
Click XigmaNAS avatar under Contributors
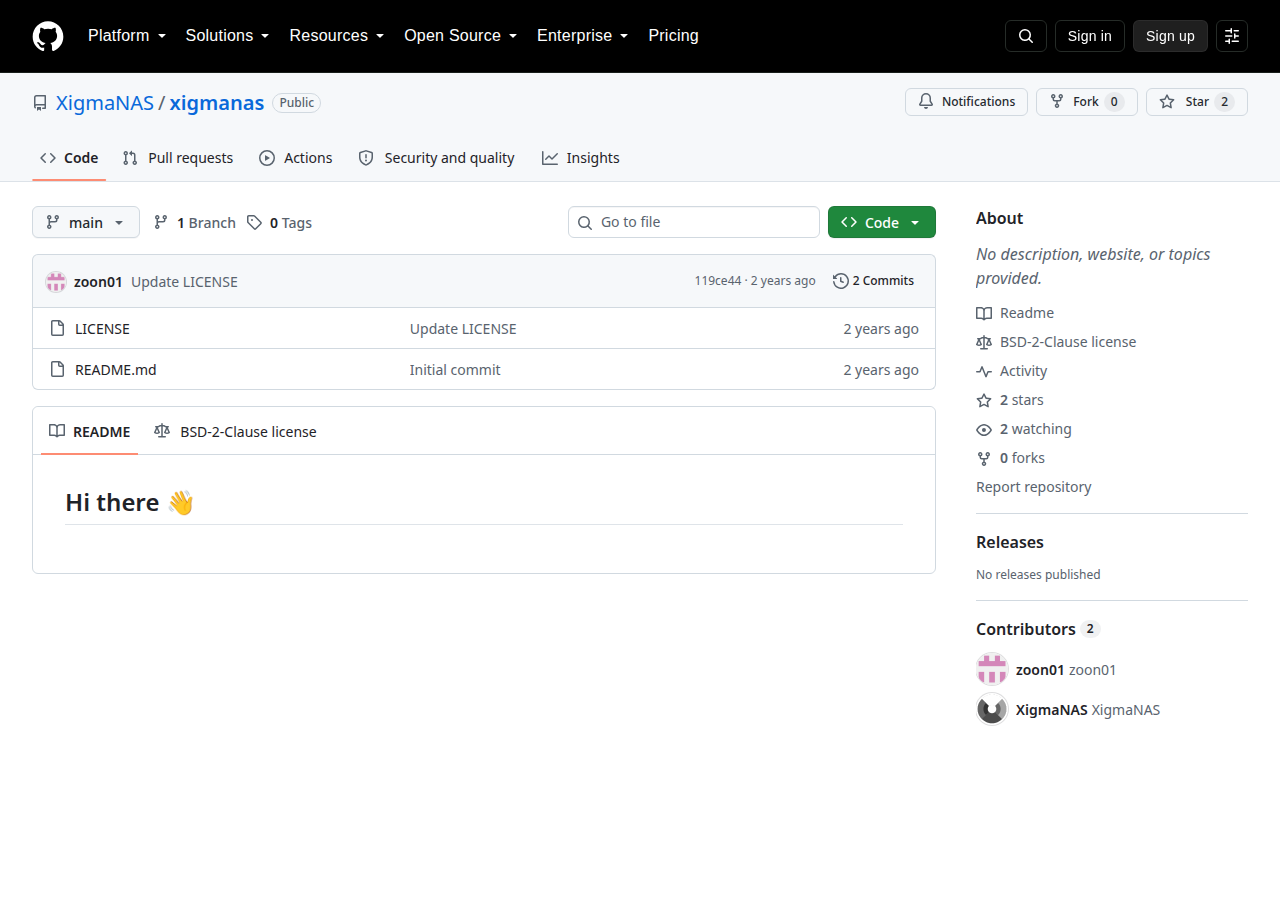tap(992, 709)
